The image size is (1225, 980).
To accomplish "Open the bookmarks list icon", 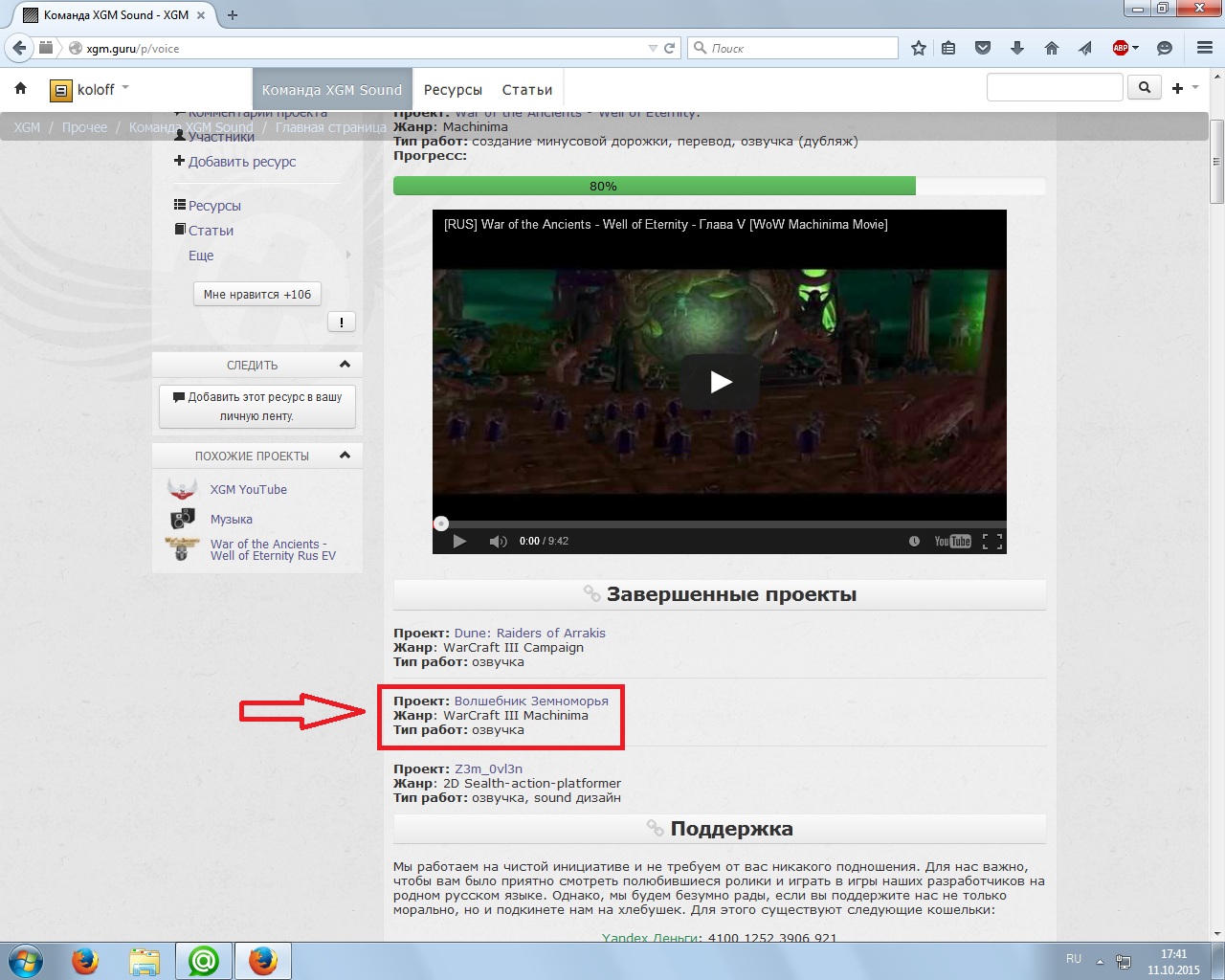I will [948, 48].
